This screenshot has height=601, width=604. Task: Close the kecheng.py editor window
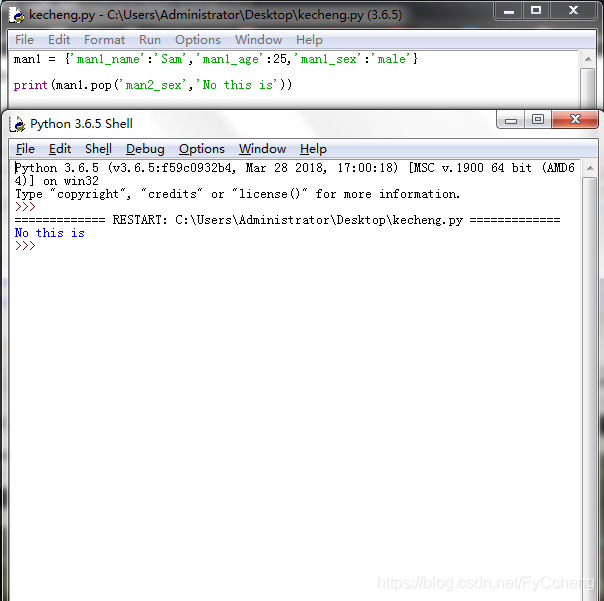point(573,10)
